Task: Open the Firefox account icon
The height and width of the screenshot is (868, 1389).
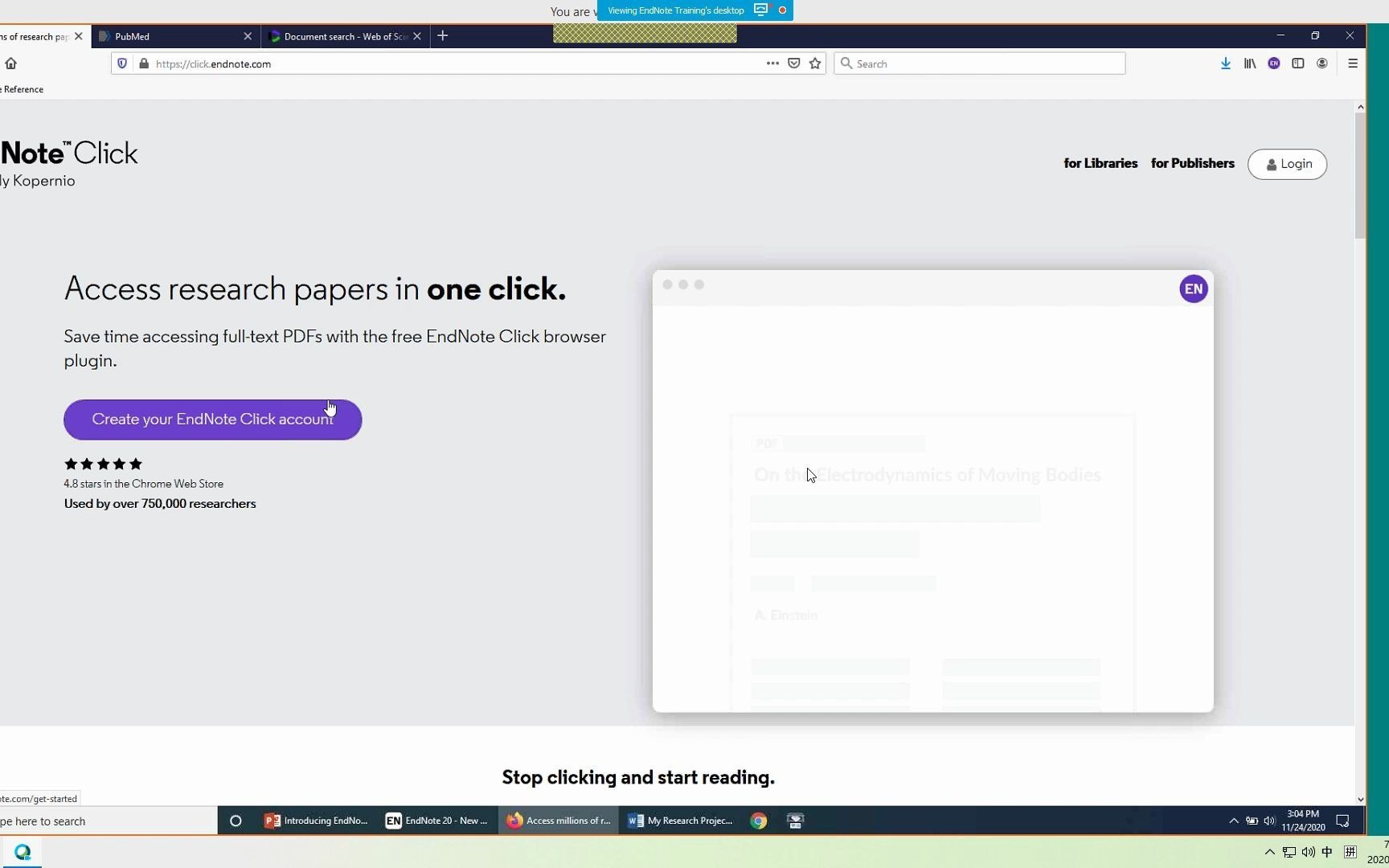Action: (x=1322, y=63)
